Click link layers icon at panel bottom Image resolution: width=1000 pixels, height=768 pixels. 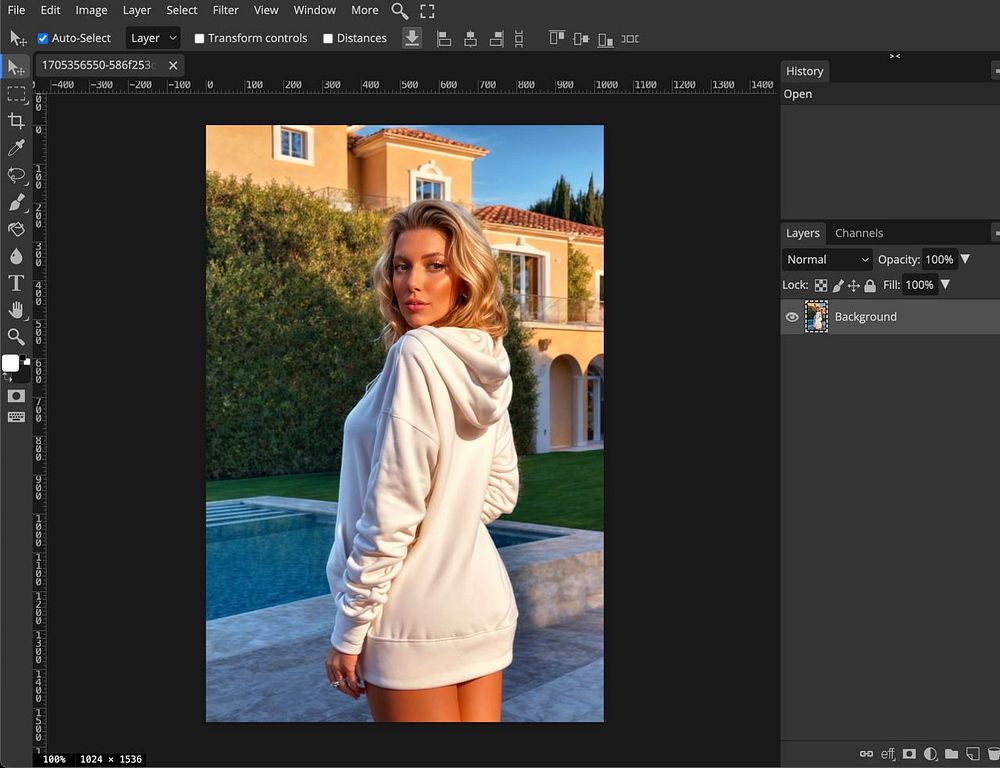867,754
